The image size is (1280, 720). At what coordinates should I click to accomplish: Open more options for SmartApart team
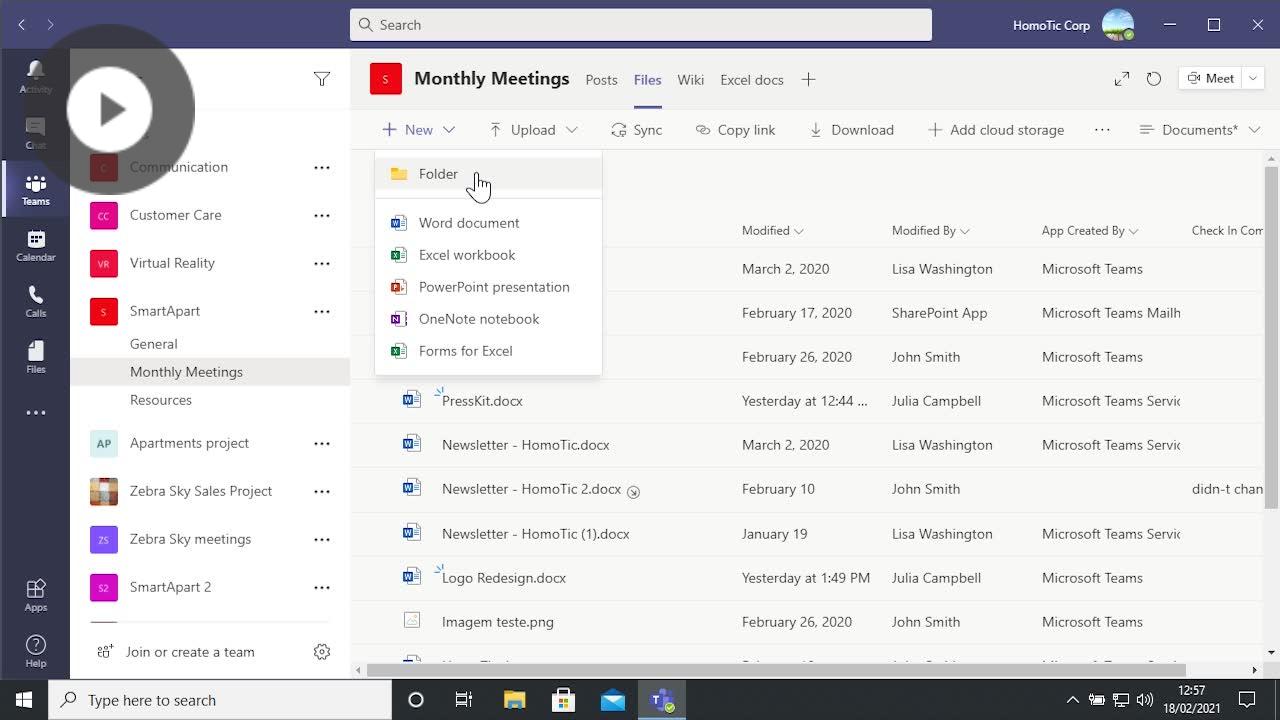[322, 311]
